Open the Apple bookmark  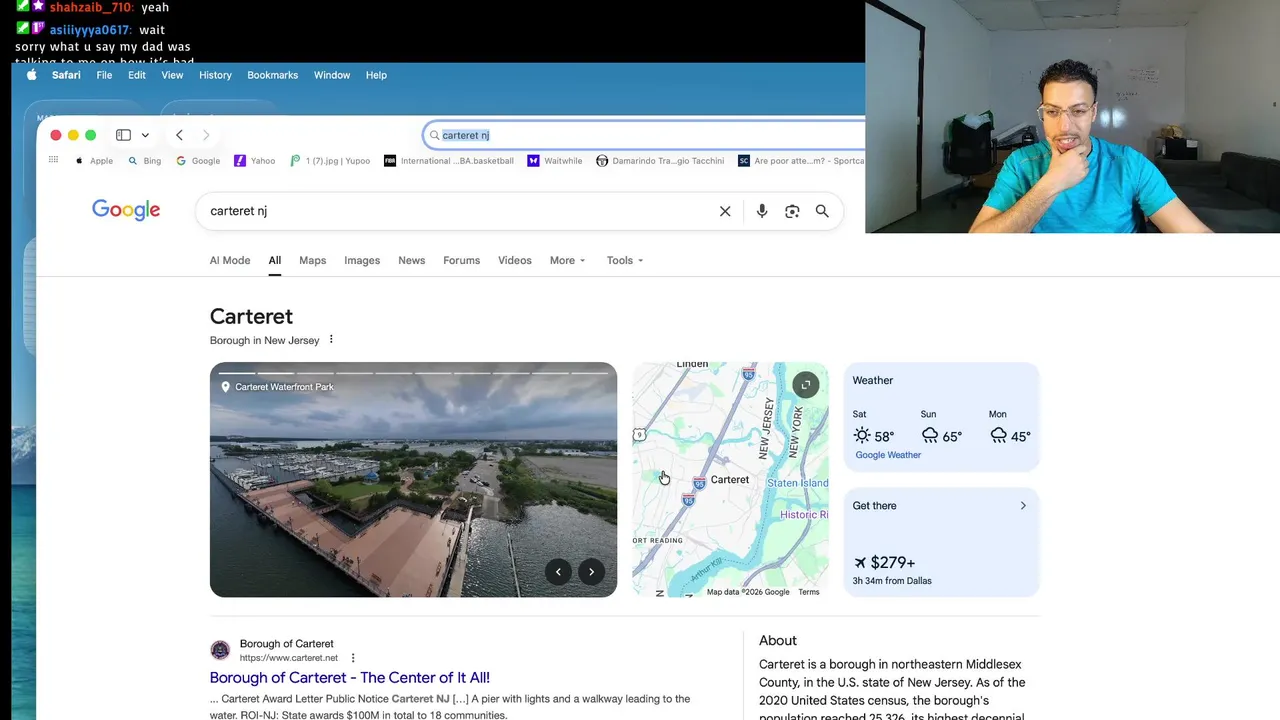point(94,160)
